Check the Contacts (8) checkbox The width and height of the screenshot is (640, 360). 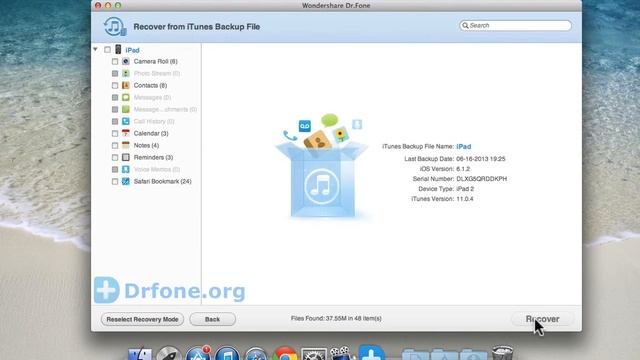point(115,85)
